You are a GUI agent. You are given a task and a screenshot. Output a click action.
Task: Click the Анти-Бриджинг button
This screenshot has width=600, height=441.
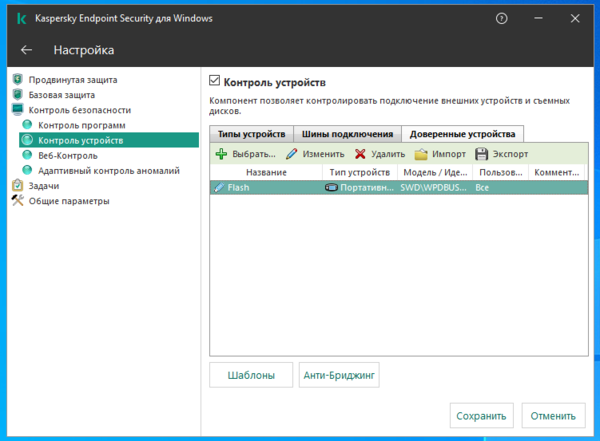point(339,376)
